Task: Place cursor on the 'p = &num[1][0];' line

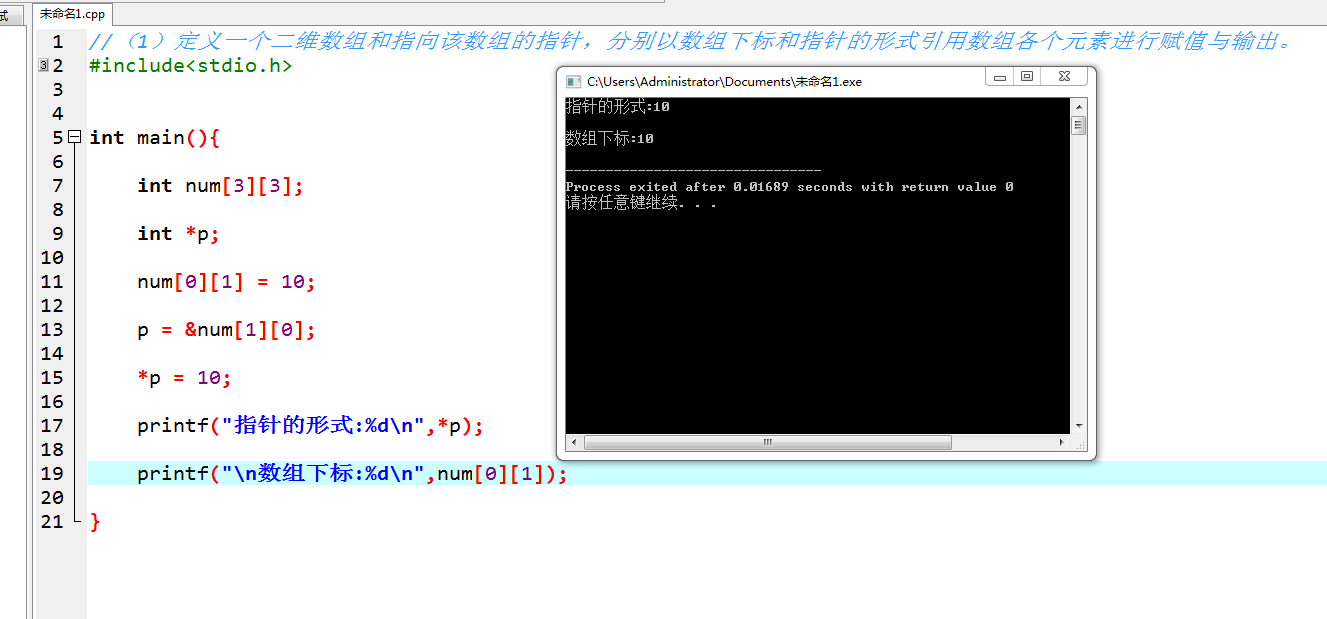Action: coord(227,329)
